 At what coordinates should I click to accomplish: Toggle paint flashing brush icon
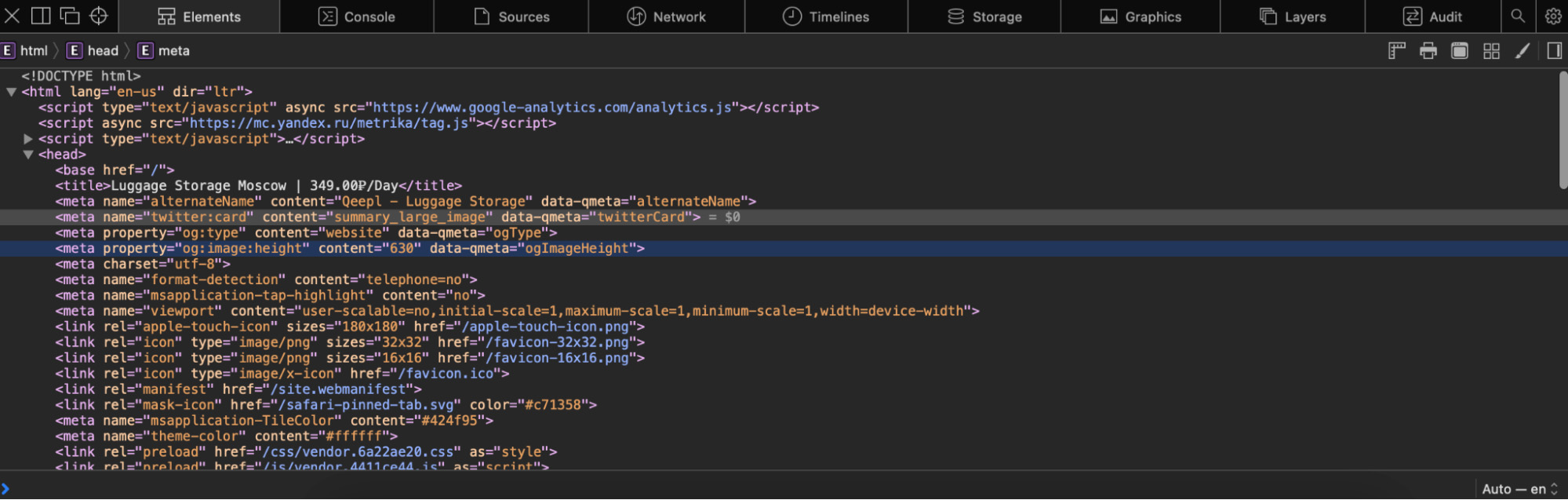pyautogui.click(x=1523, y=51)
